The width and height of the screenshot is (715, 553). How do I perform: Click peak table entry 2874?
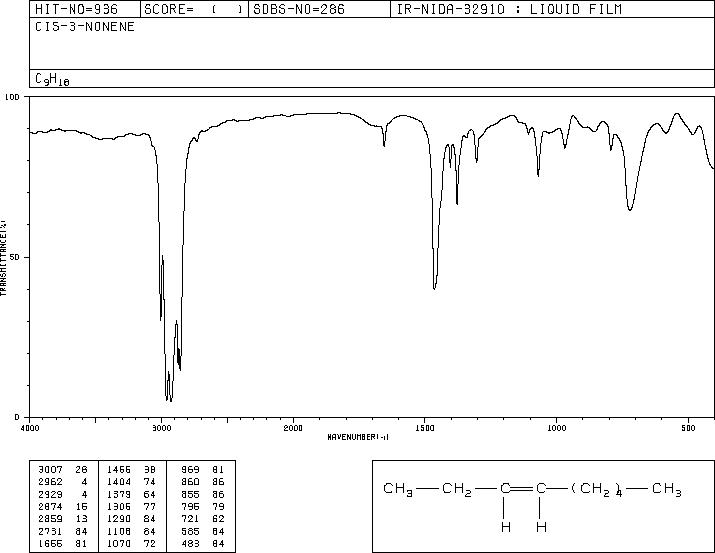click(x=50, y=506)
